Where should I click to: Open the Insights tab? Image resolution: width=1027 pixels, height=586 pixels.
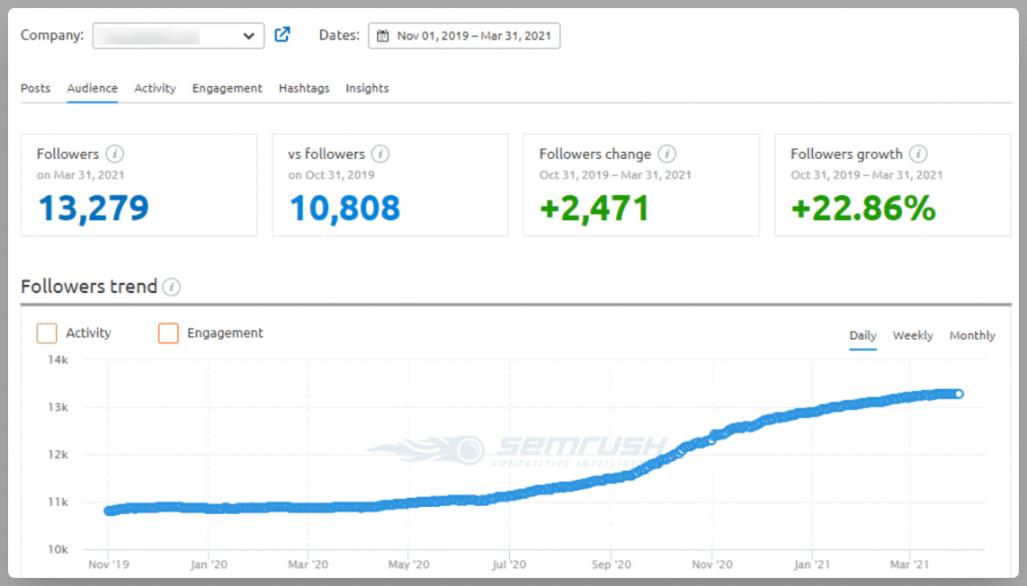click(367, 88)
